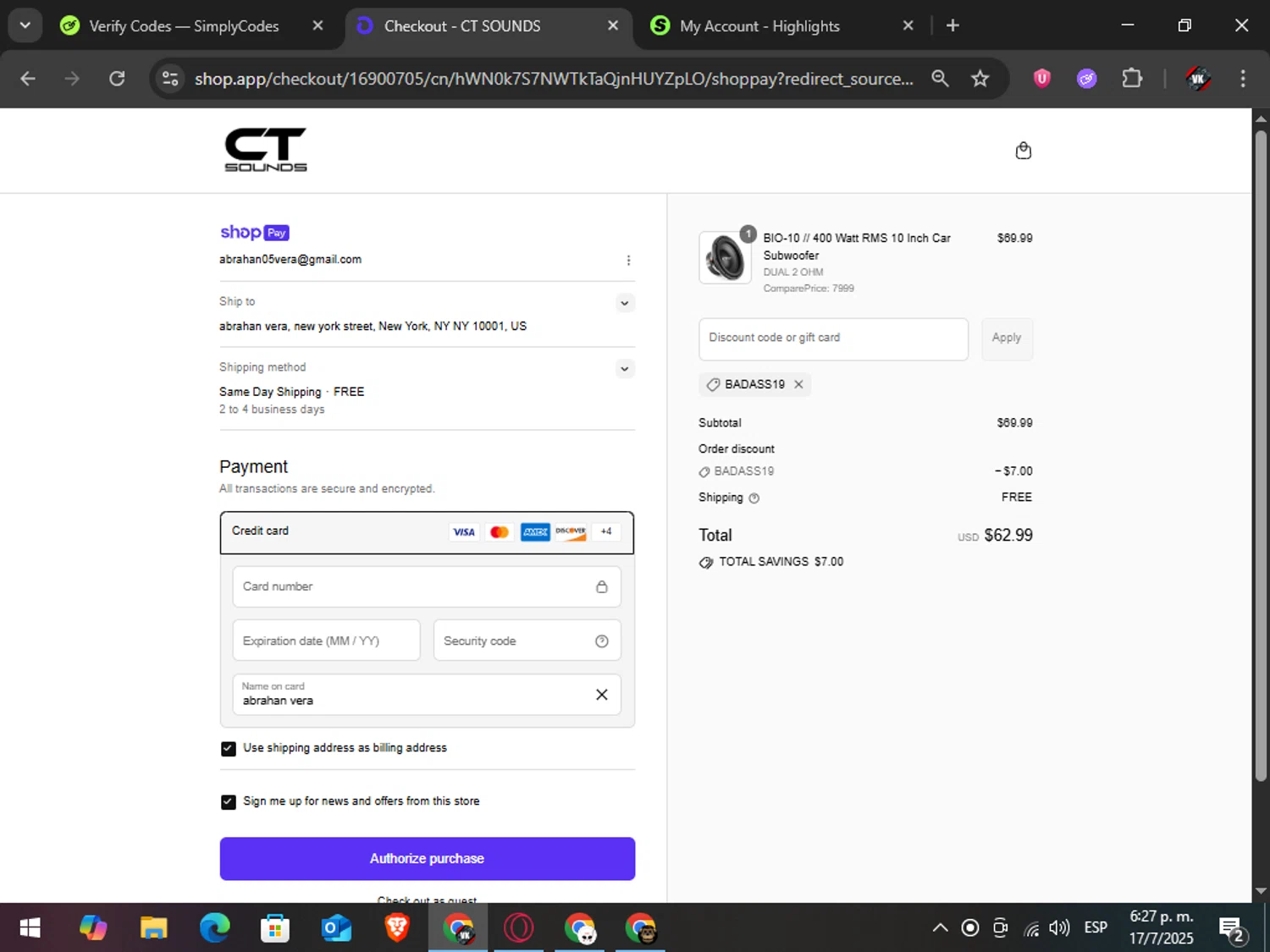The image size is (1270, 952).
Task: Click the Credit card payment option
Action: [427, 532]
